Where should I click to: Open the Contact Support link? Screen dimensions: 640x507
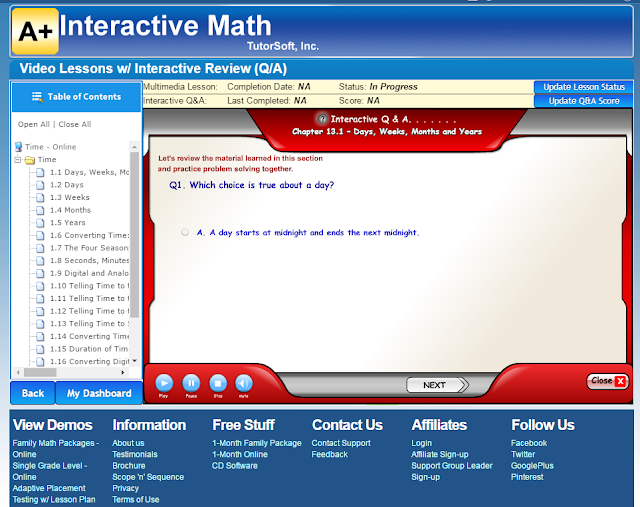coord(341,443)
